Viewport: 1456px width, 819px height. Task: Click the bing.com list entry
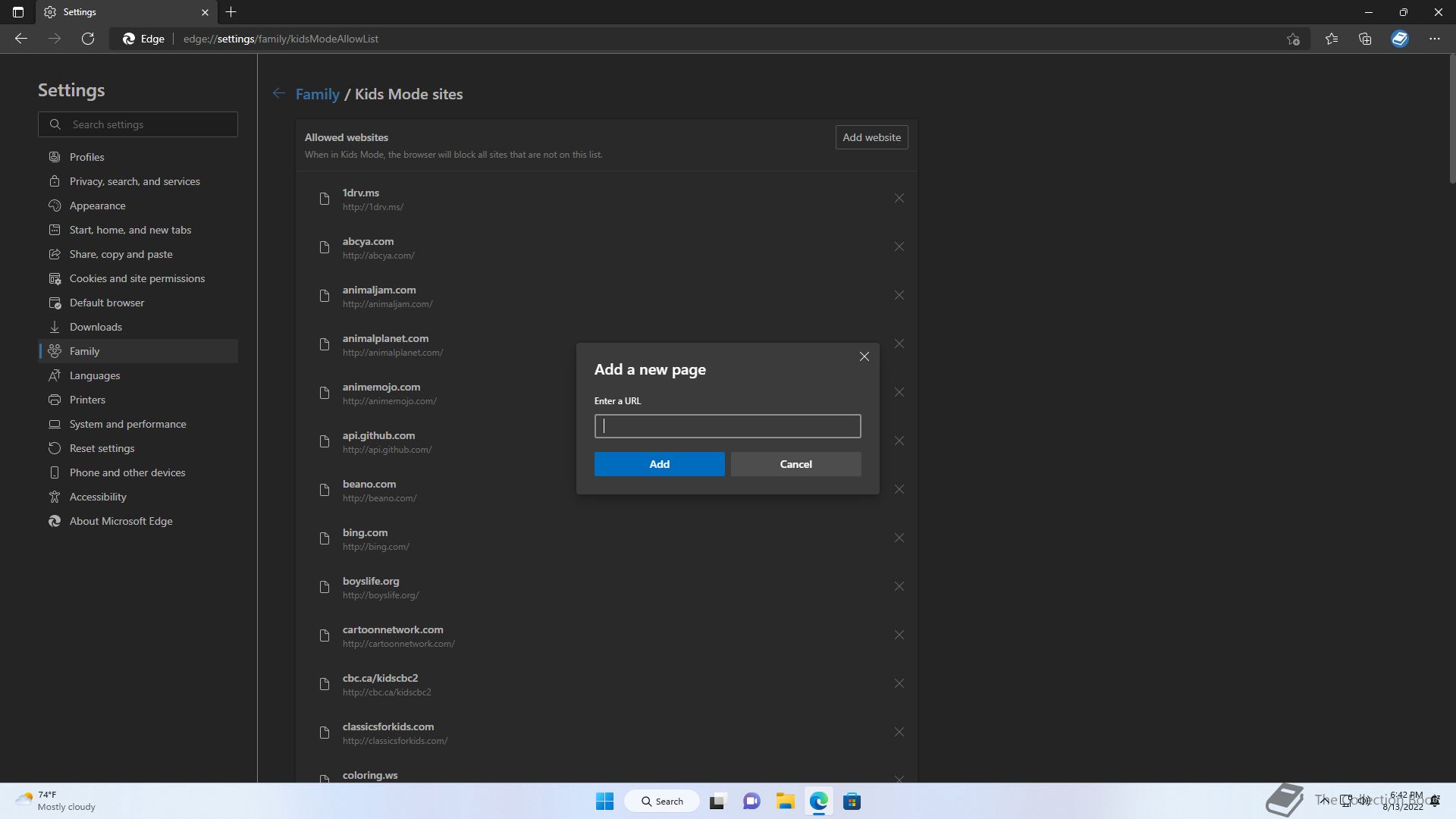click(607, 538)
